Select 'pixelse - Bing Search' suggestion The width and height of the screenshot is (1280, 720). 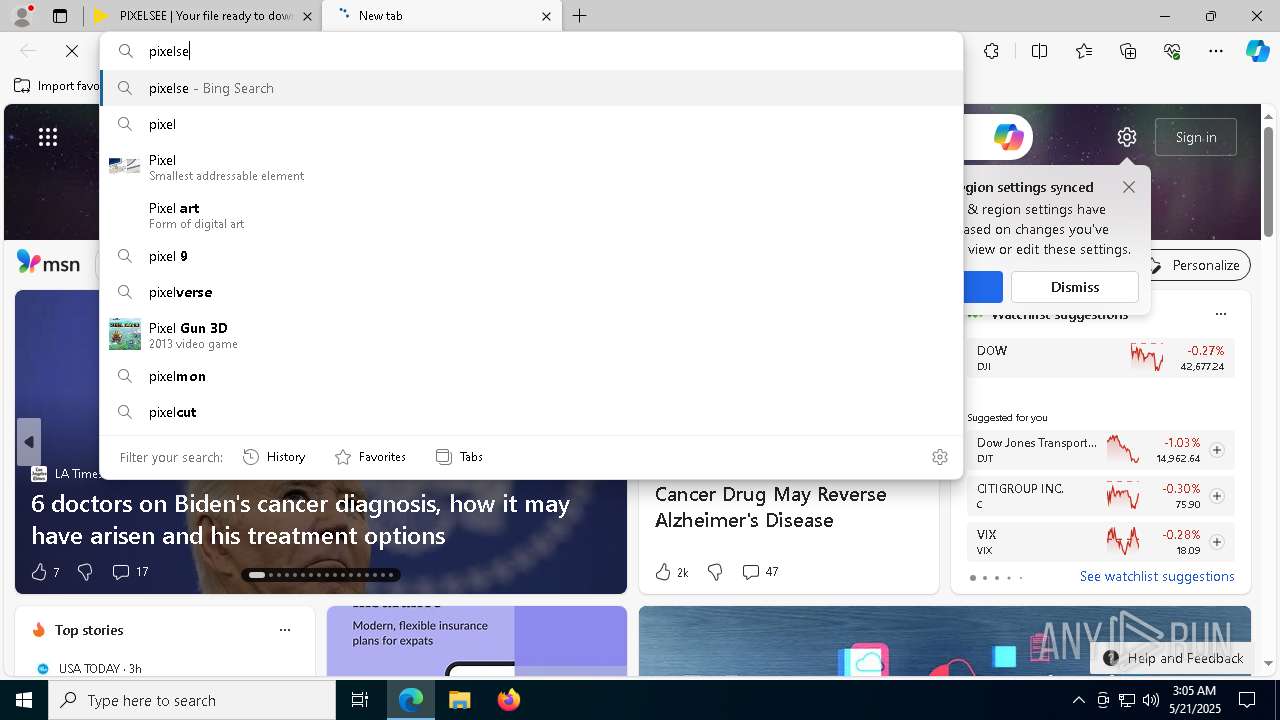[x=531, y=88]
